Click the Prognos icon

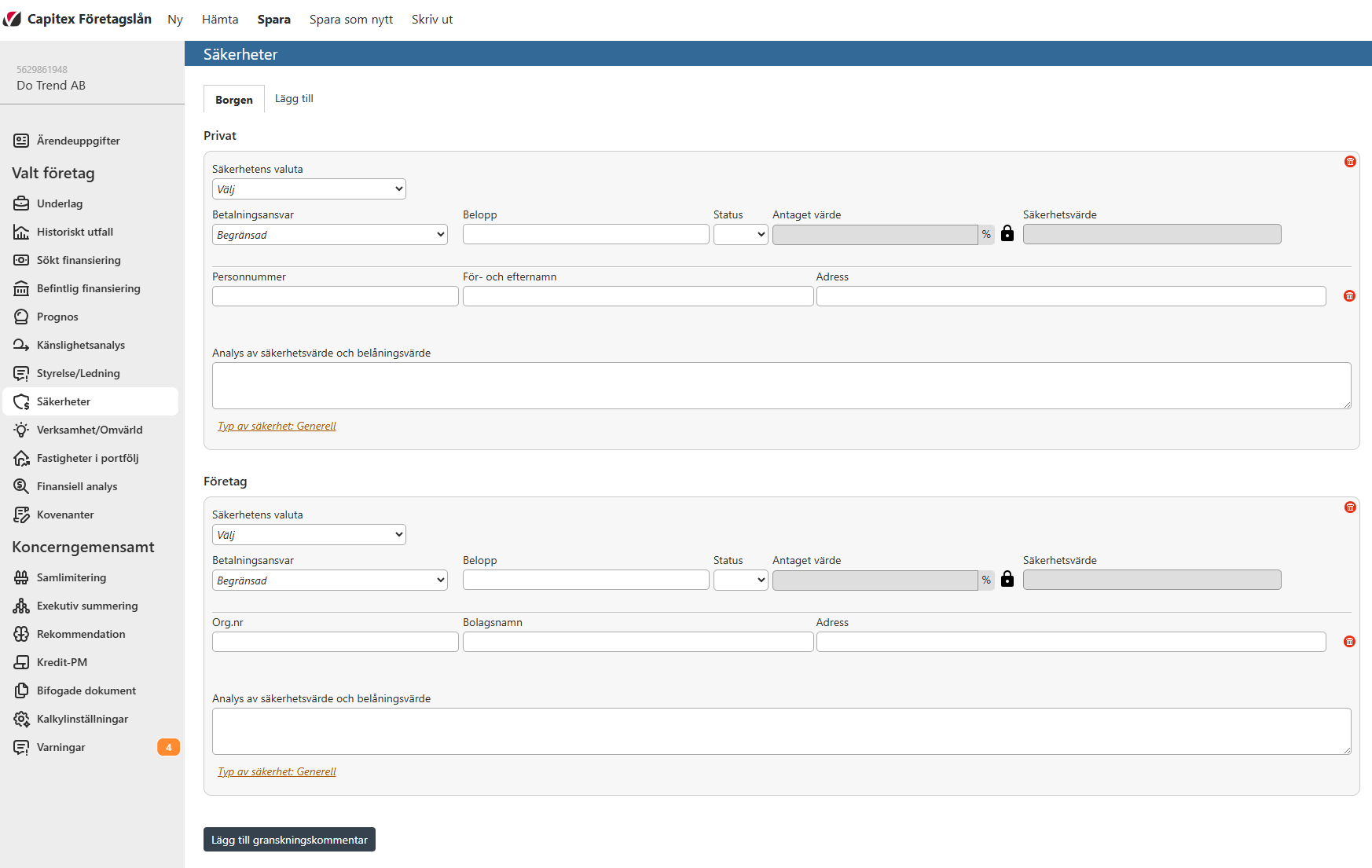(x=21, y=317)
